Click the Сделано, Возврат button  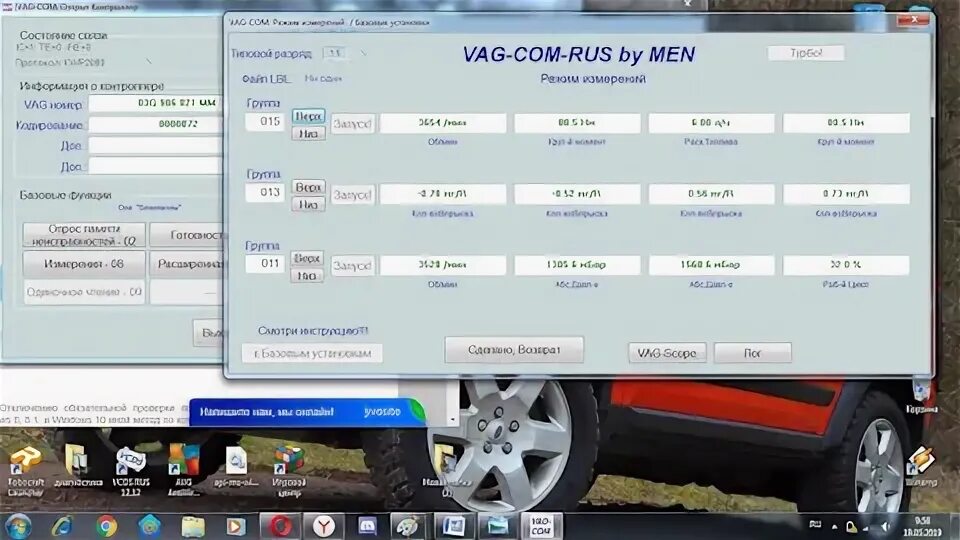514,350
